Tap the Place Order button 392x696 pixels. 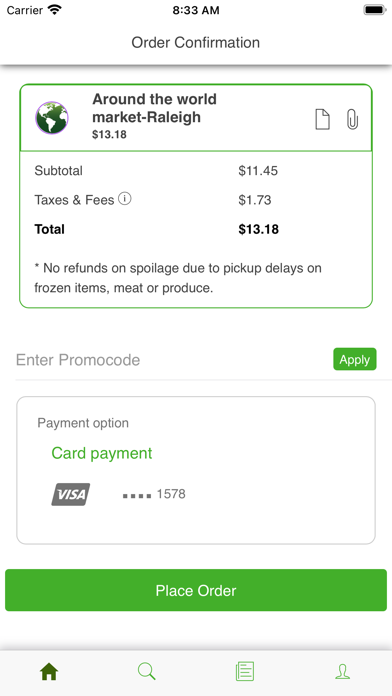[x=196, y=590]
